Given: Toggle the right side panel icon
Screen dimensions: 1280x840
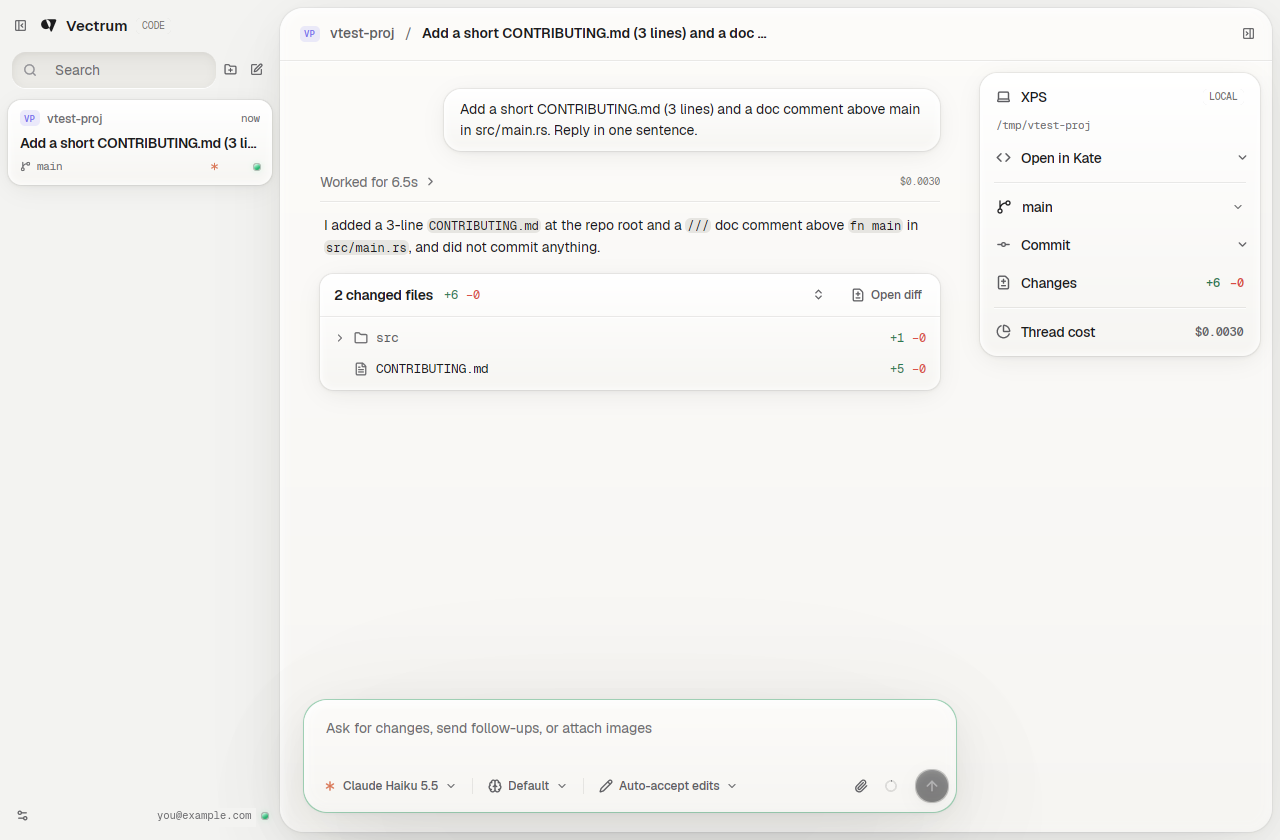Looking at the screenshot, I should click(1248, 33).
